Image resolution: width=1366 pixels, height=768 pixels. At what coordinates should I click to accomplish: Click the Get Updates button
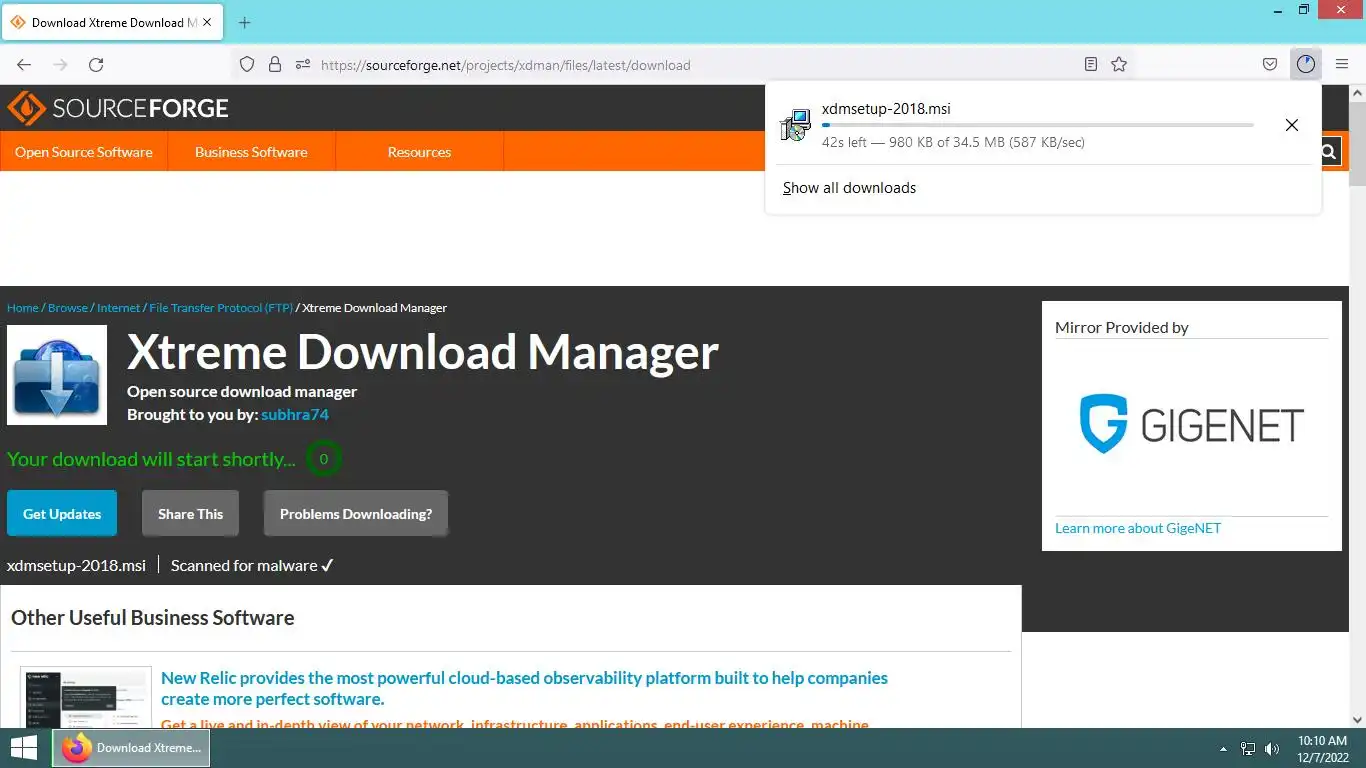pos(62,514)
